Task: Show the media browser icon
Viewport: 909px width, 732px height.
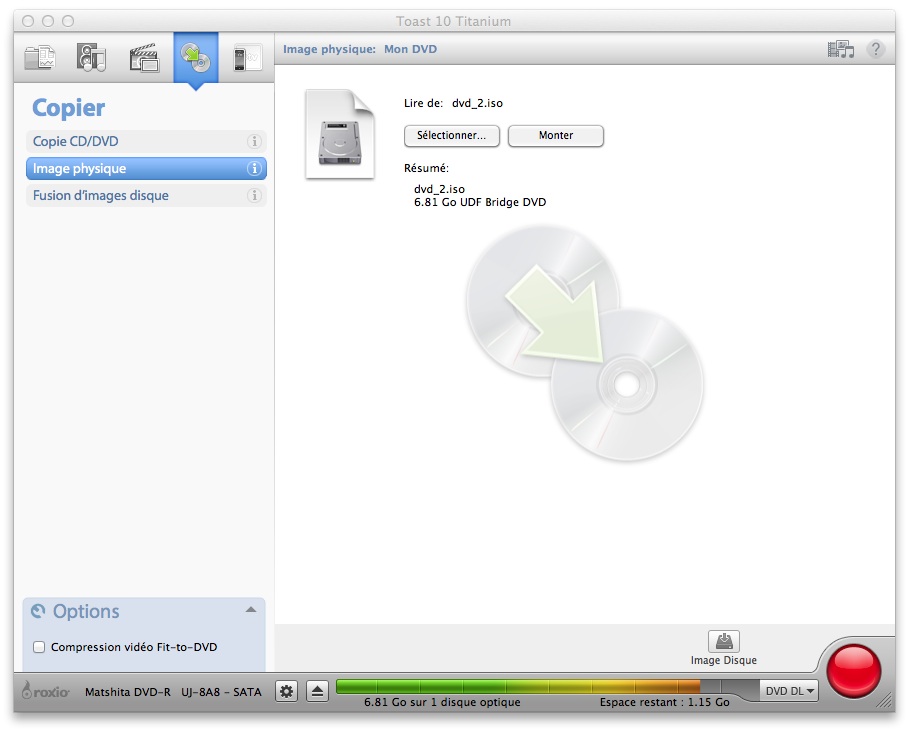Action: coord(841,49)
